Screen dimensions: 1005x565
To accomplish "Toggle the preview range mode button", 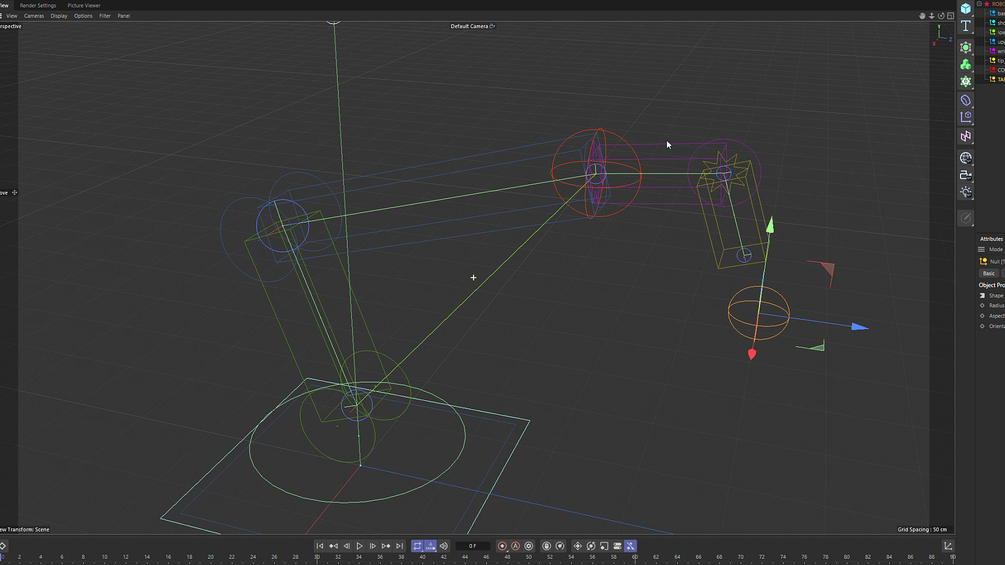I will pos(431,546).
